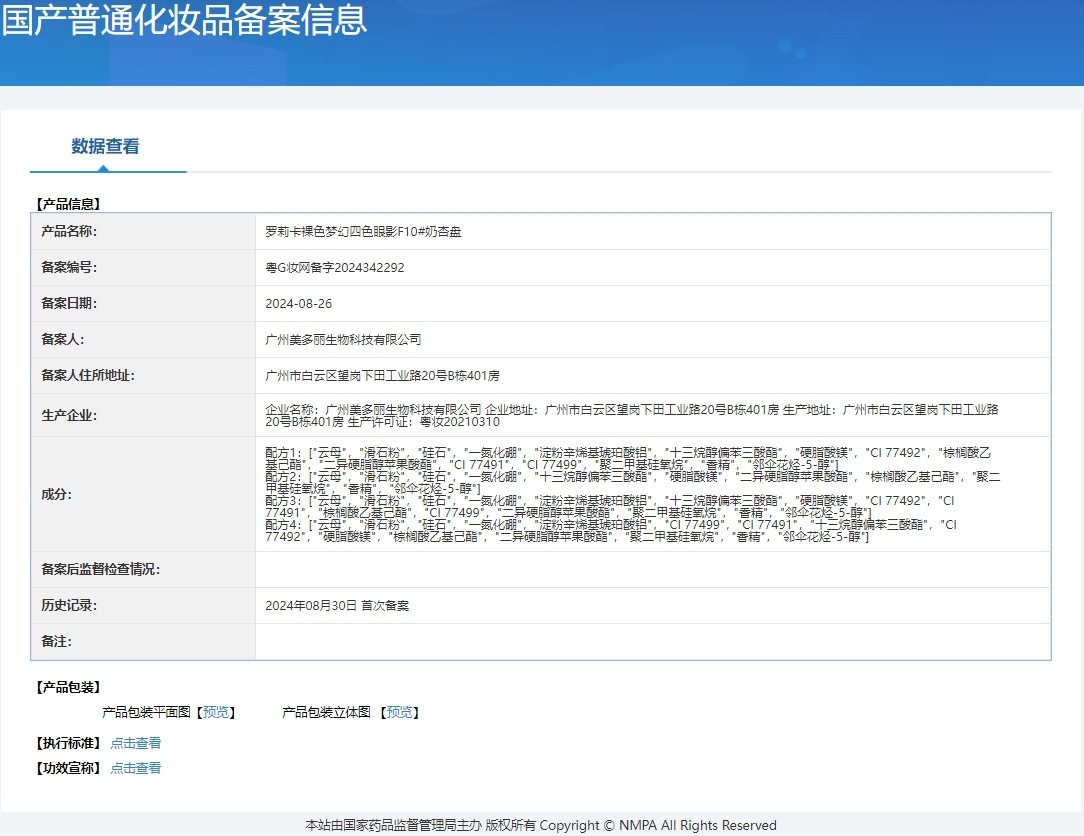Click the 【产品信息】 section heading
Screen dimensions: 1084x836
point(68,204)
